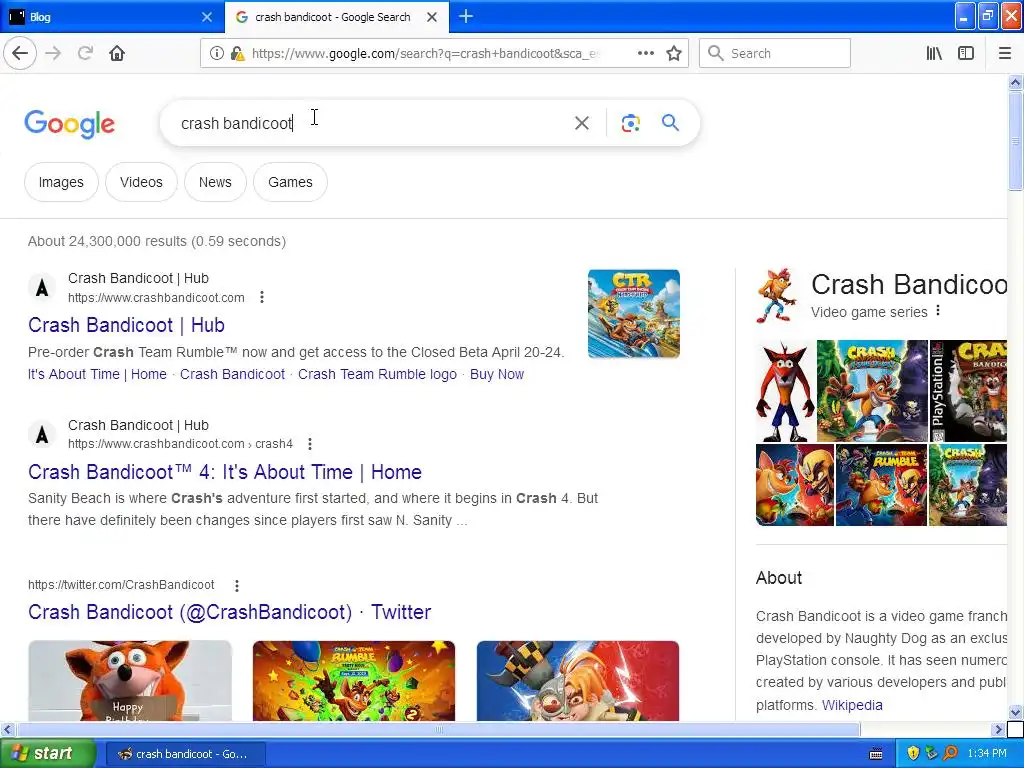Show site information icon in address bar
The image size is (1024, 768).
217,54
